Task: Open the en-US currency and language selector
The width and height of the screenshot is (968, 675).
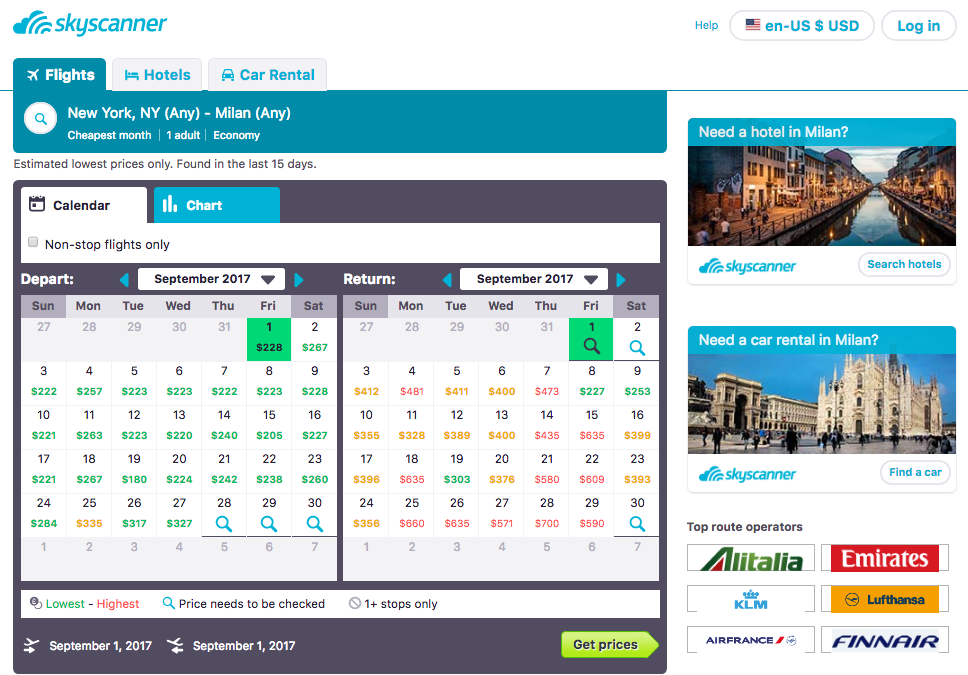Action: [801, 25]
